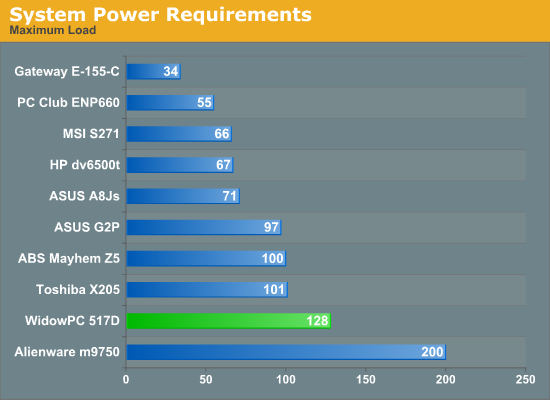
Task: Click the axis tick label 0
Action: pos(126,380)
